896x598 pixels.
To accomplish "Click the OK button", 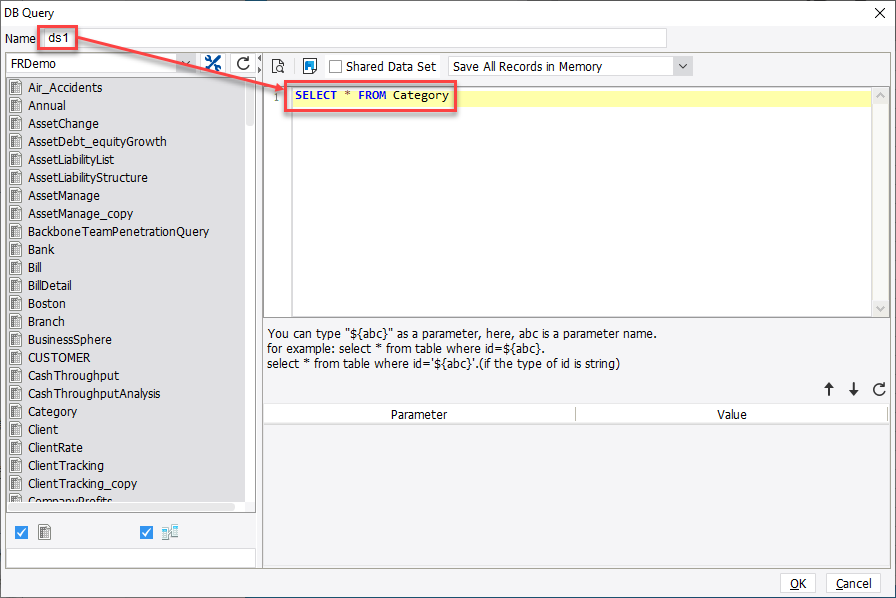I will [798, 583].
